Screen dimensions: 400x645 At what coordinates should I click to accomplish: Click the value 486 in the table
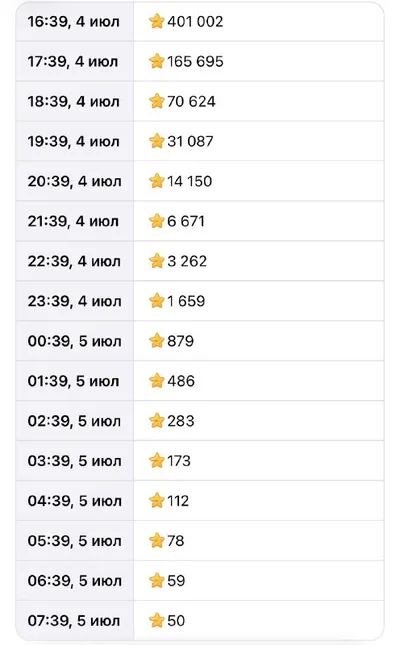click(181, 381)
